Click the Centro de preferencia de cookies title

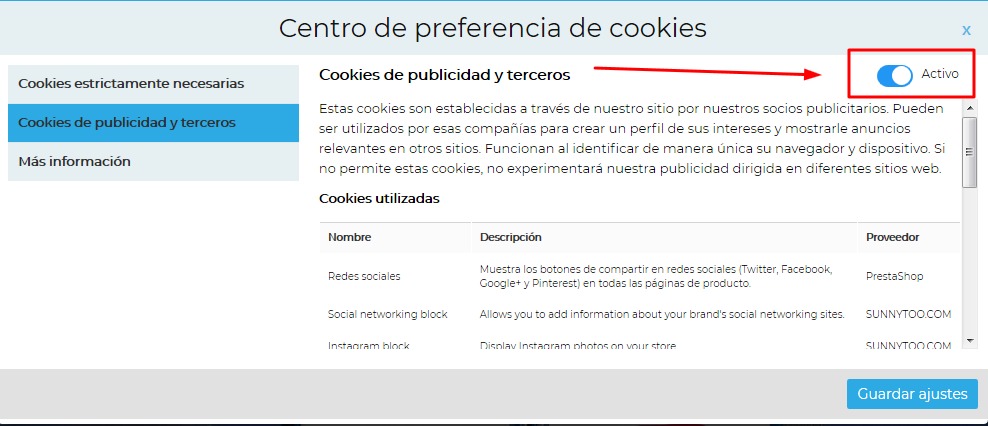pyautogui.click(x=493, y=28)
